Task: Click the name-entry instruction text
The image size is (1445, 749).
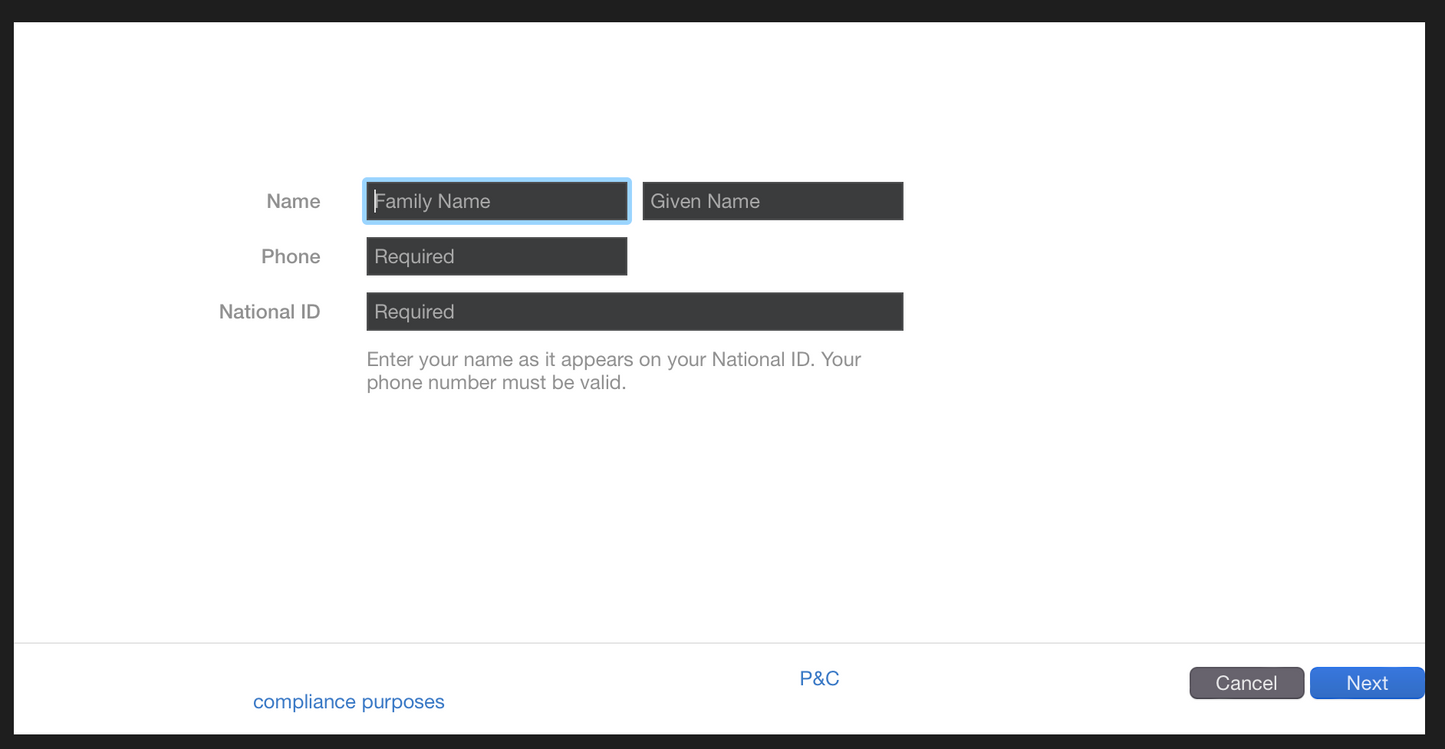Action: [x=613, y=370]
